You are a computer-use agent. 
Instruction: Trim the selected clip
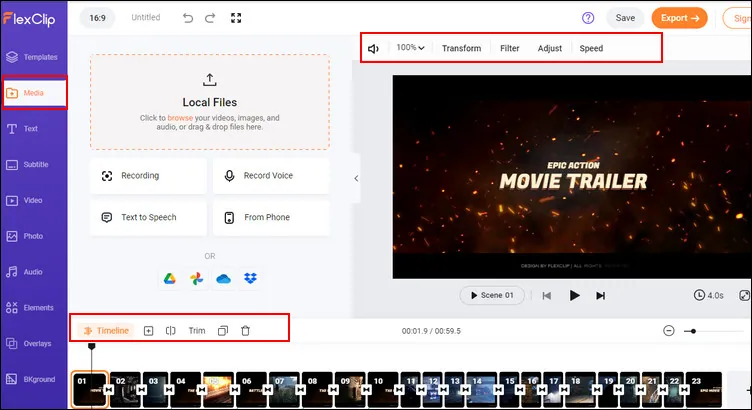(x=197, y=331)
